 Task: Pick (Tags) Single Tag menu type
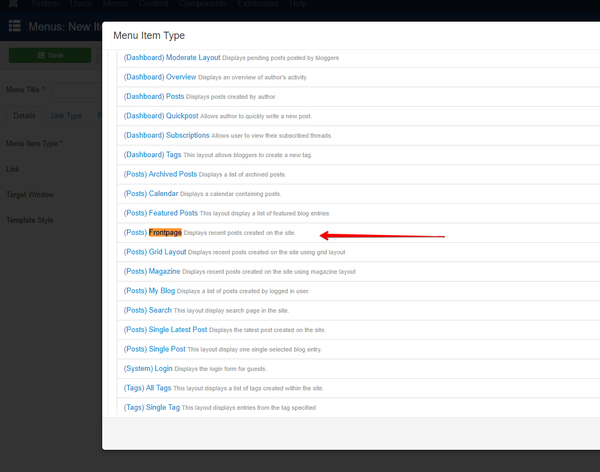[x=152, y=407]
